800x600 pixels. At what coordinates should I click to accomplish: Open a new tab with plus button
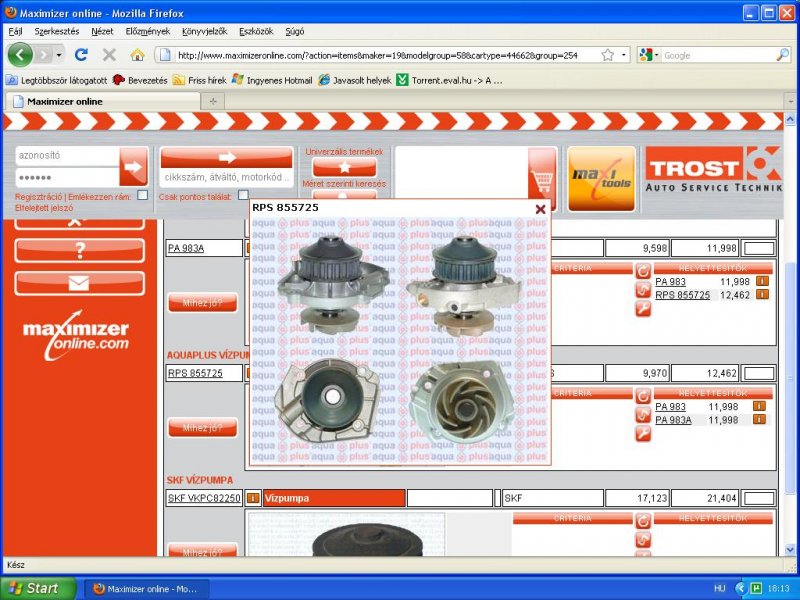[213, 102]
